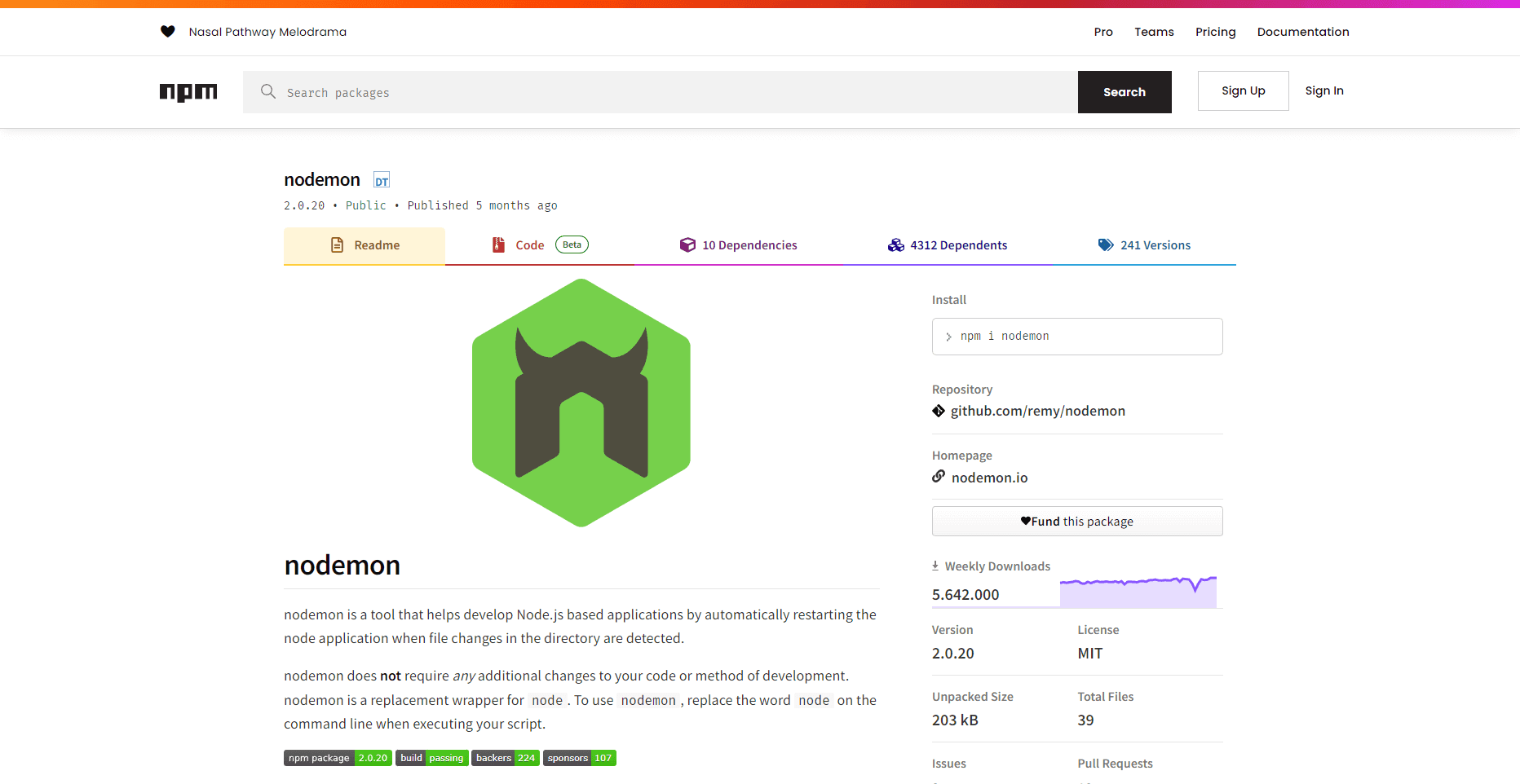Click the homepage chain link icon
This screenshot has width=1520, height=784.
coord(939,476)
